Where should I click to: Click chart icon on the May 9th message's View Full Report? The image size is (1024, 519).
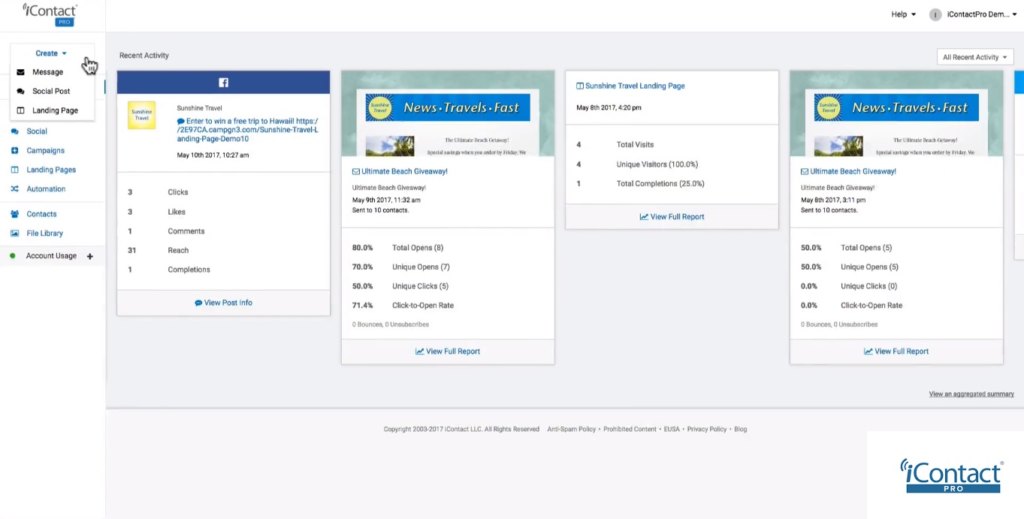click(x=419, y=351)
